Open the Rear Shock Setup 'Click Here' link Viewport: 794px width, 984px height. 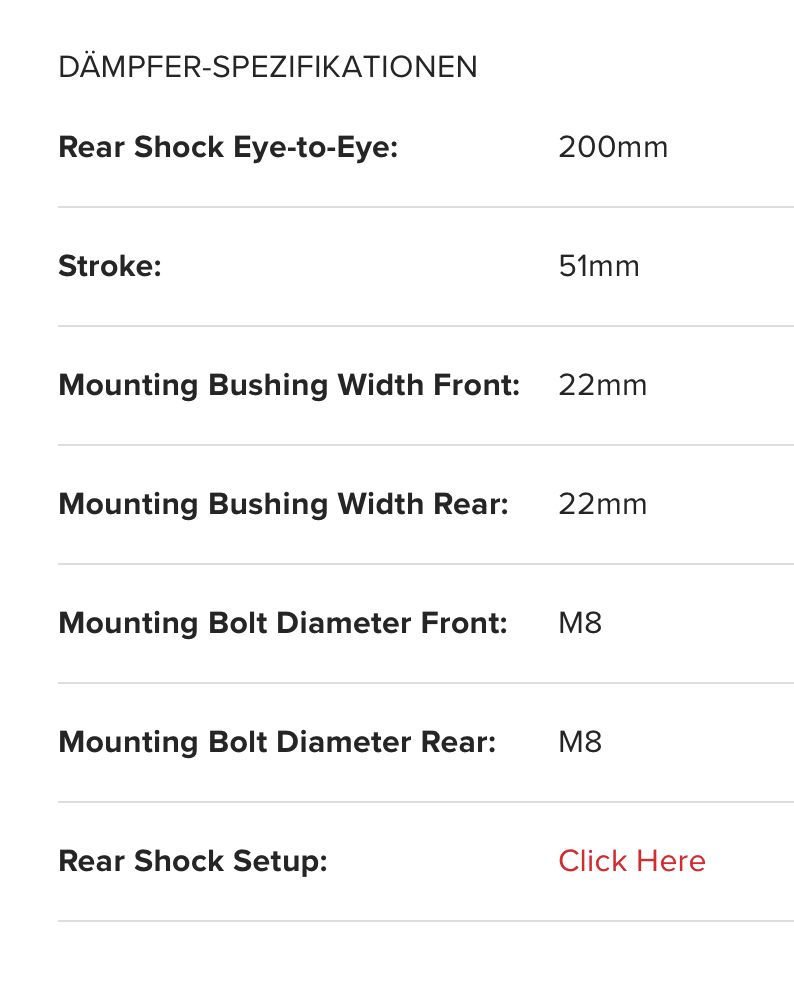coord(631,861)
